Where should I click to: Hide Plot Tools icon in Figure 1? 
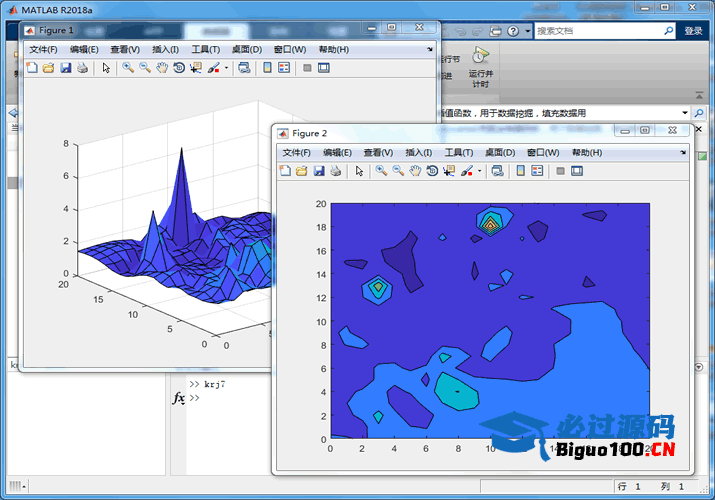307,68
